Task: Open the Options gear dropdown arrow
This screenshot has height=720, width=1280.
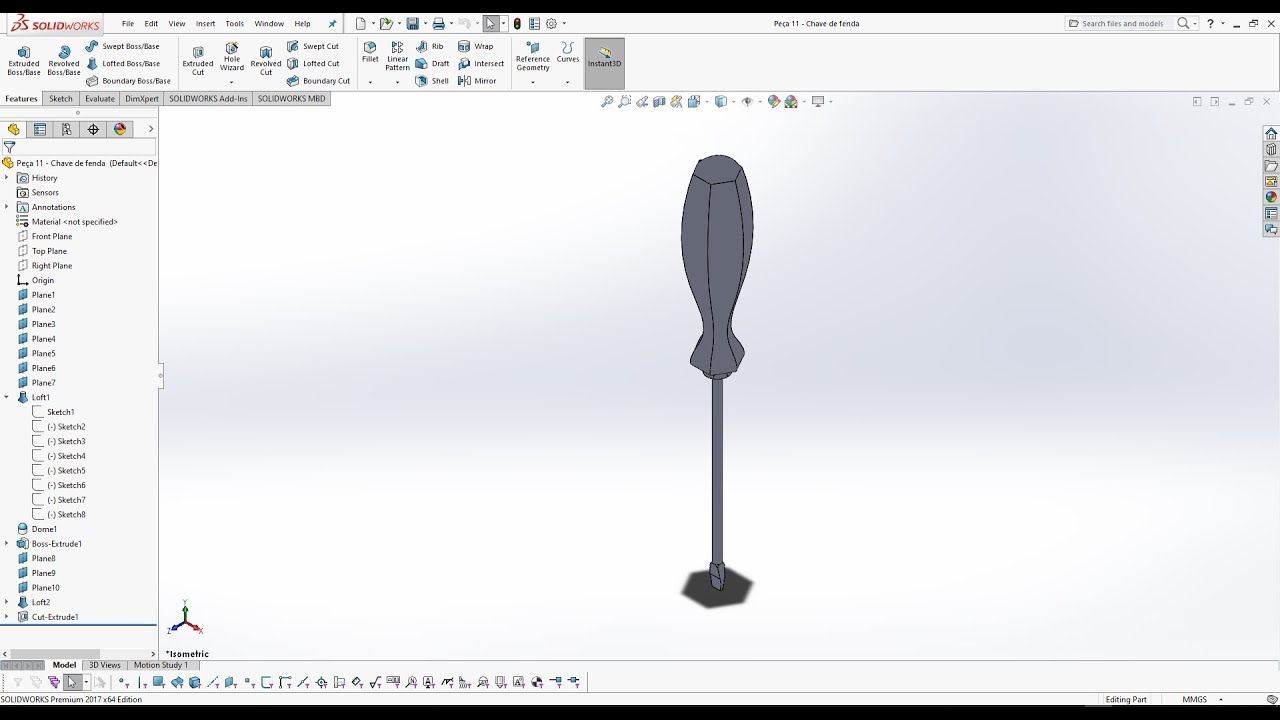Action: tap(564, 24)
